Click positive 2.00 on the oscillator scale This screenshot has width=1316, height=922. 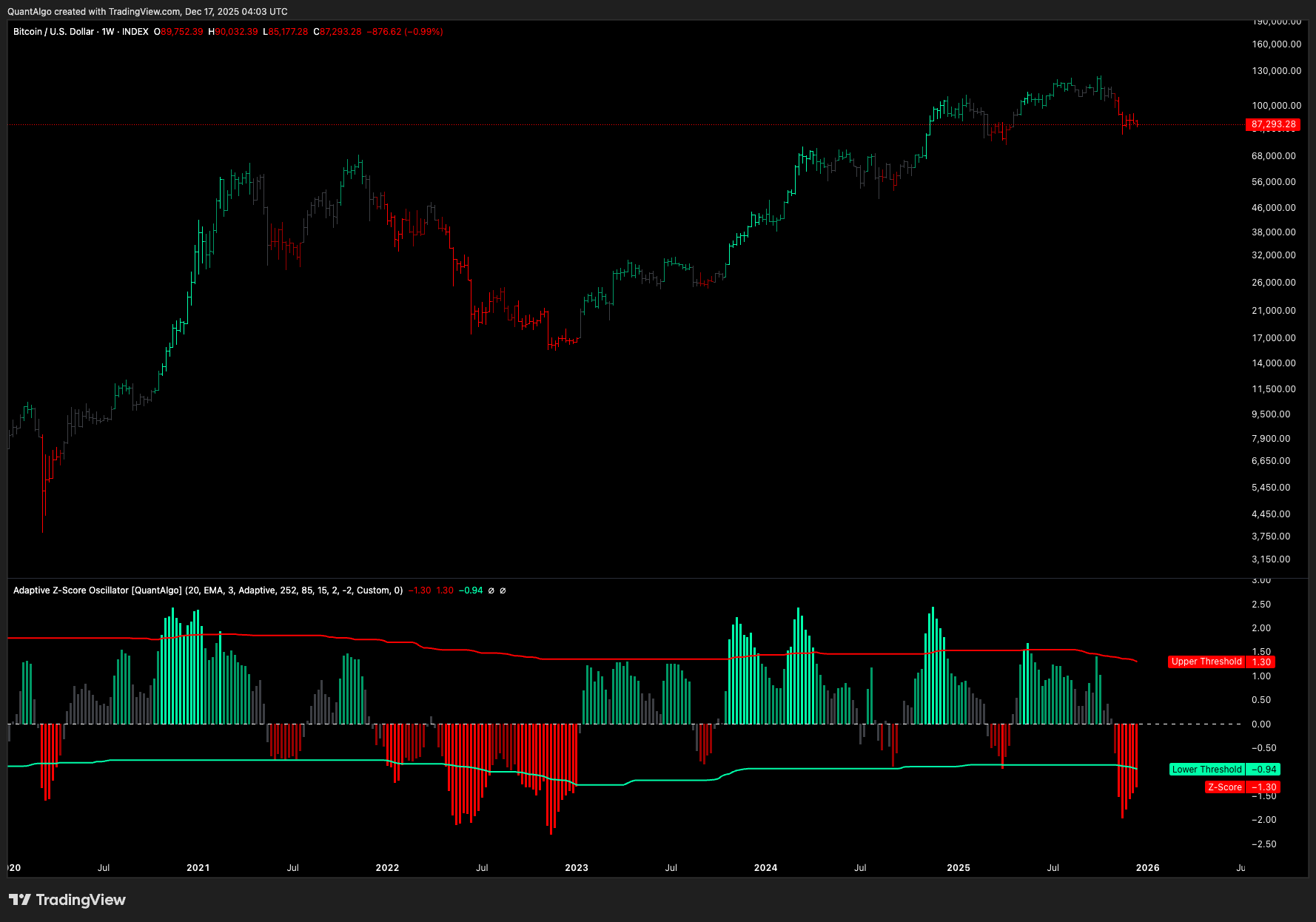tap(1261, 628)
